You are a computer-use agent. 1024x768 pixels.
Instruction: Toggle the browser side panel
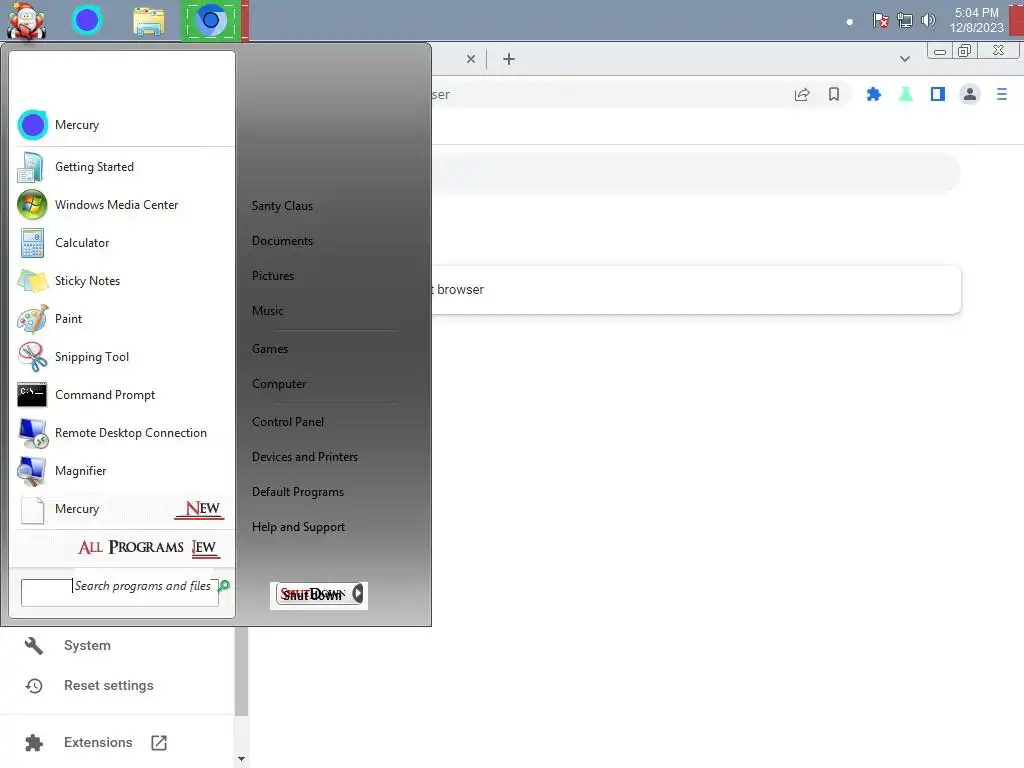(x=938, y=95)
